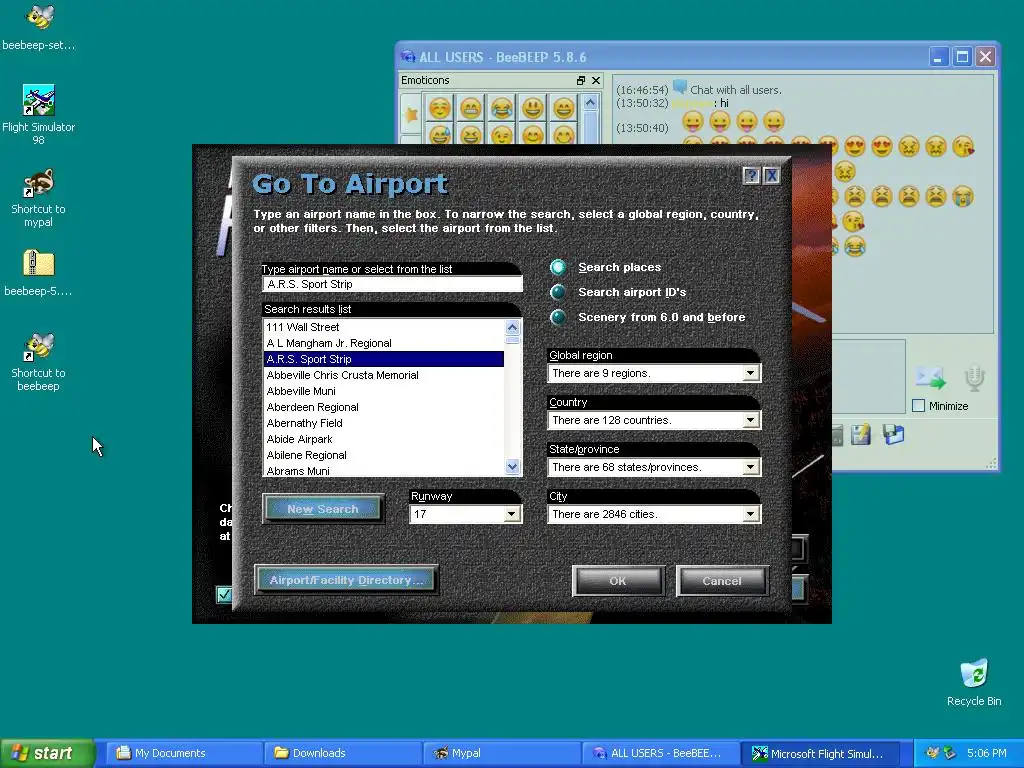Select Abrams Muni in results
This screenshot has width=1024, height=768.
point(384,470)
